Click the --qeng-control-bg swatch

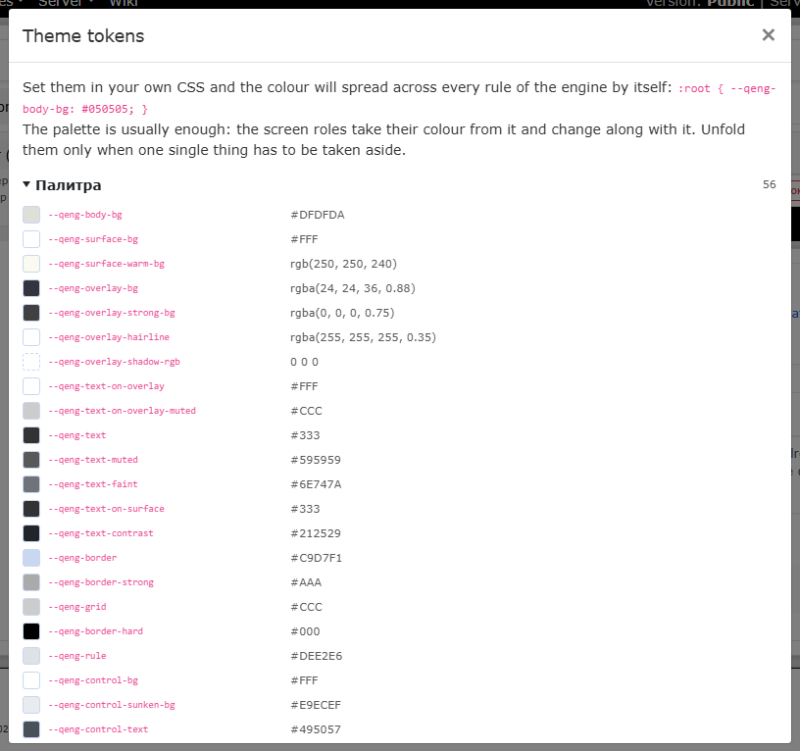31,680
